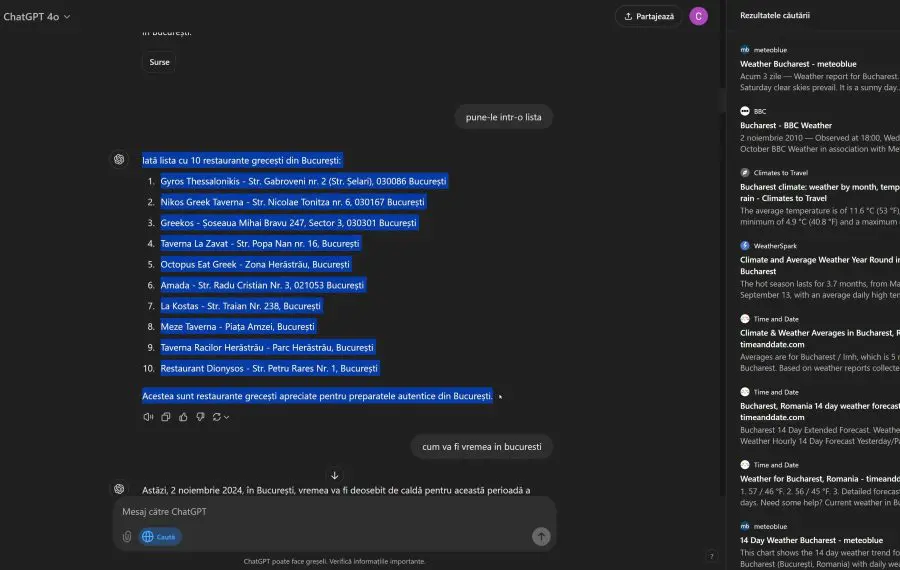Click the thumbs up icon
Screen dimensions: 900x570
coord(183,417)
